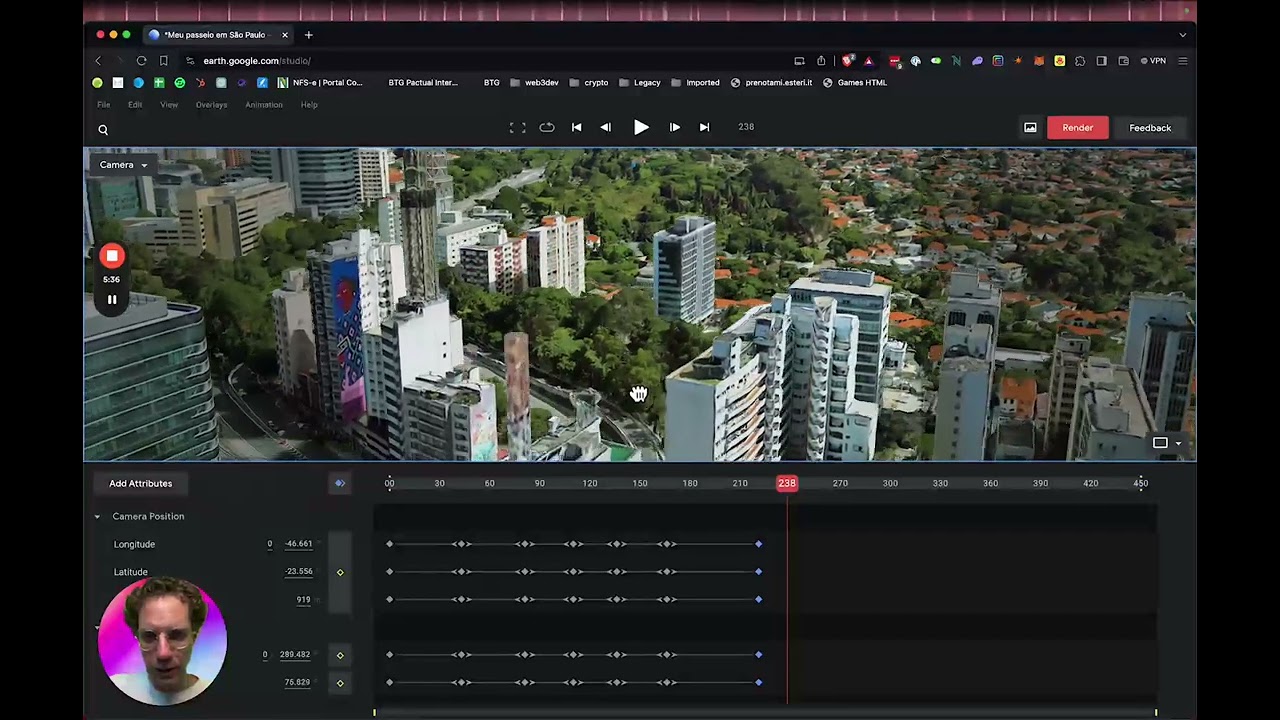The image size is (1280, 720).
Task: Click the snapshot image icon beside Render
Action: tap(1030, 128)
